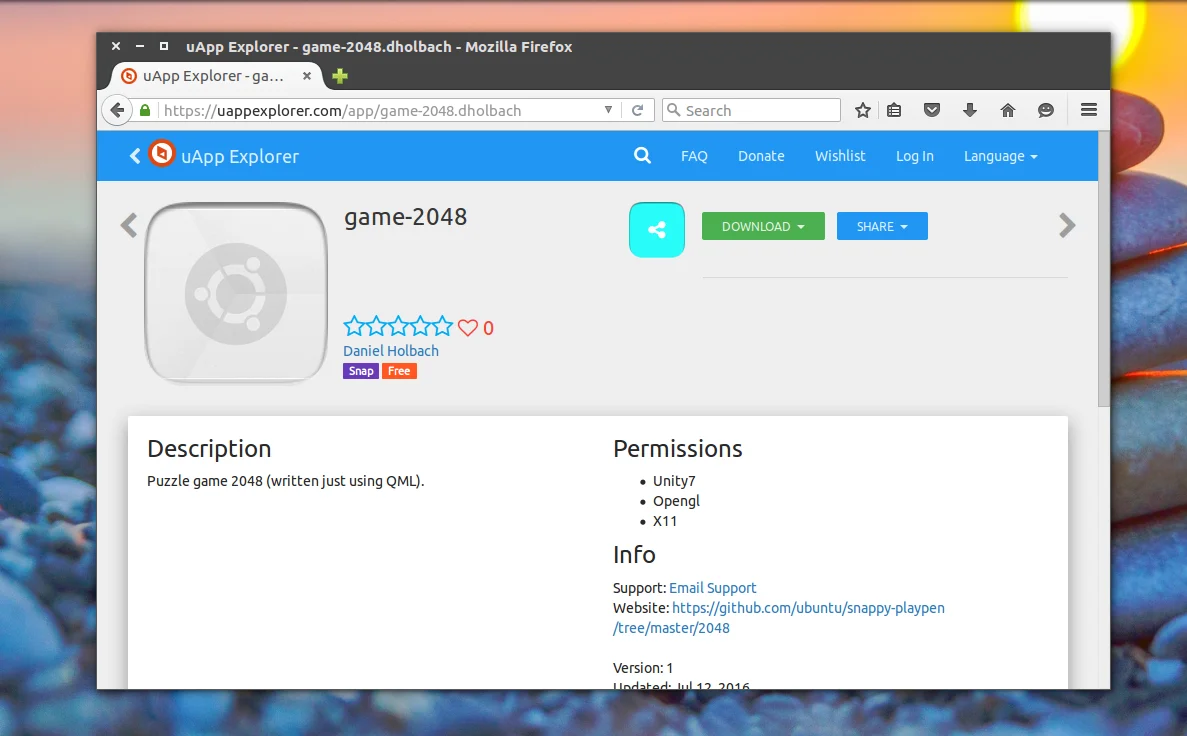Image resolution: width=1187 pixels, height=736 pixels.
Task: Click the Permissions heading
Action: pyautogui.click(x=678, y=448)
